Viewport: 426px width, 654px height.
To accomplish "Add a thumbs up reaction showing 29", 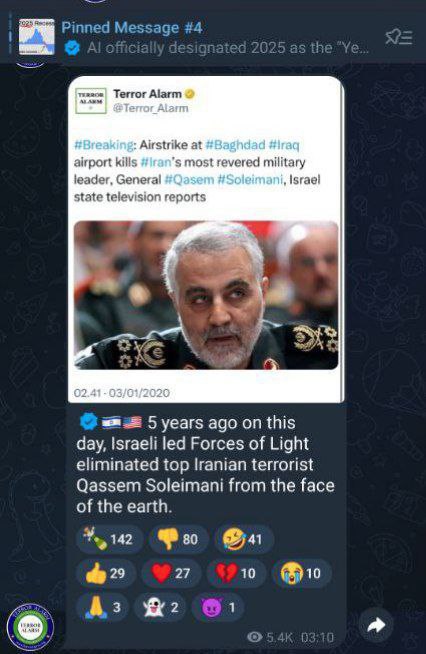I will tap(106, 574).
